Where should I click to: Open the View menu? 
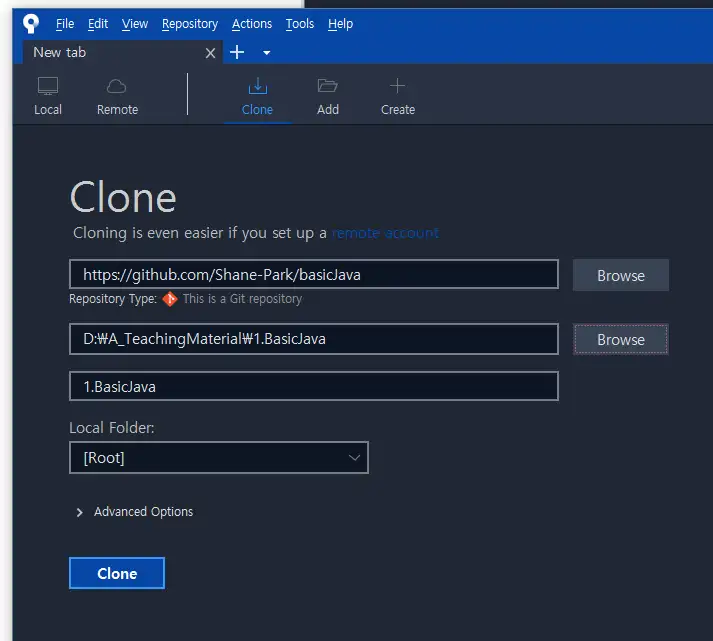(135, 24)
